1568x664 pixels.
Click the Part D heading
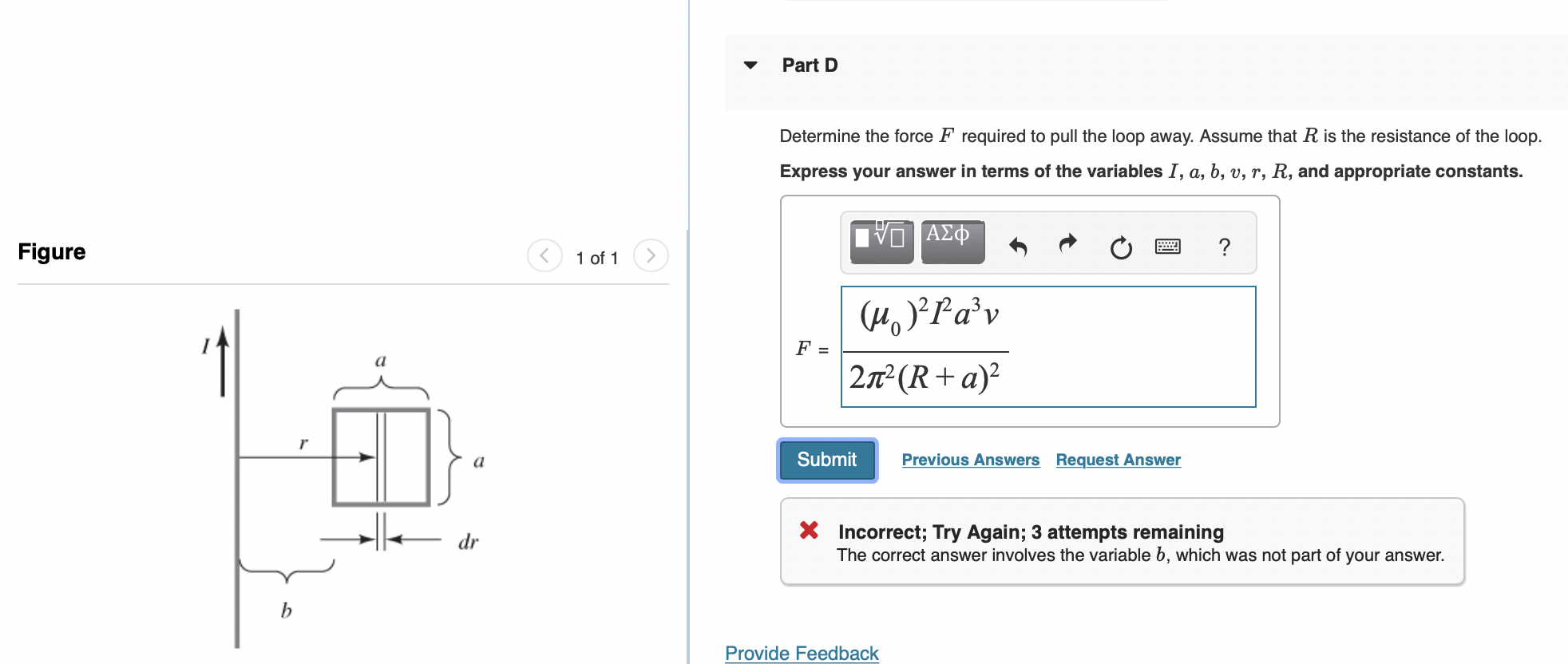(810, 65)
